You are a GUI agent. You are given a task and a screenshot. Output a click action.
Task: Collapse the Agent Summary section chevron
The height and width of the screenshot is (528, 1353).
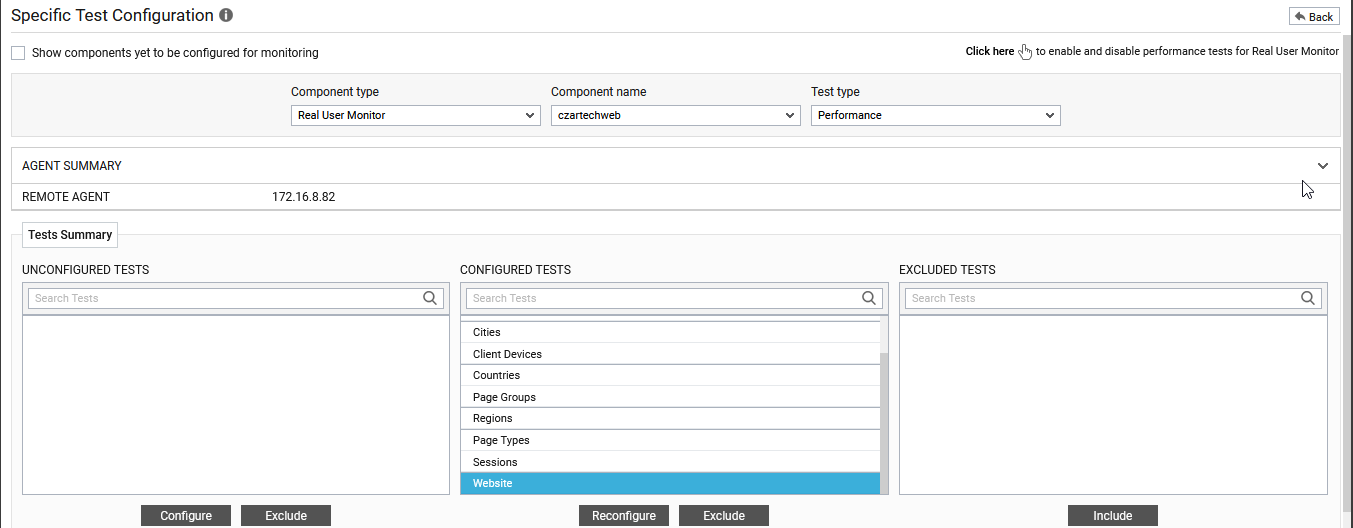click(1323, 166)
